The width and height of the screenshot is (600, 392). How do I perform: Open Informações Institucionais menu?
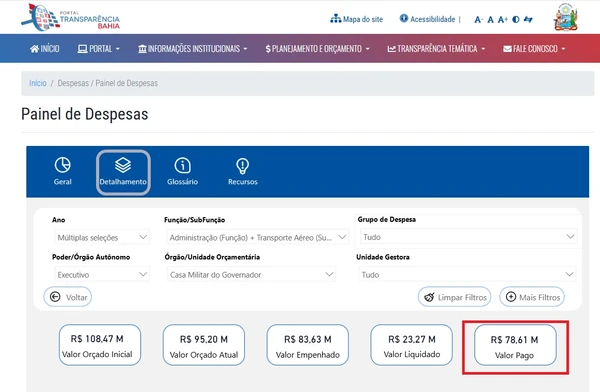click(193, 49)
